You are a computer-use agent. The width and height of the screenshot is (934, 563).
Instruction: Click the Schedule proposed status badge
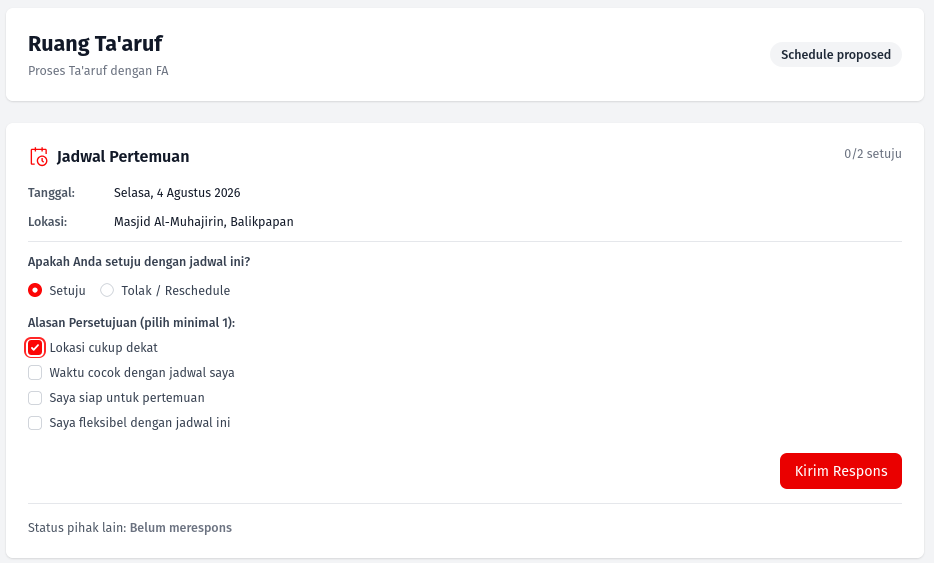coord(836,54)
